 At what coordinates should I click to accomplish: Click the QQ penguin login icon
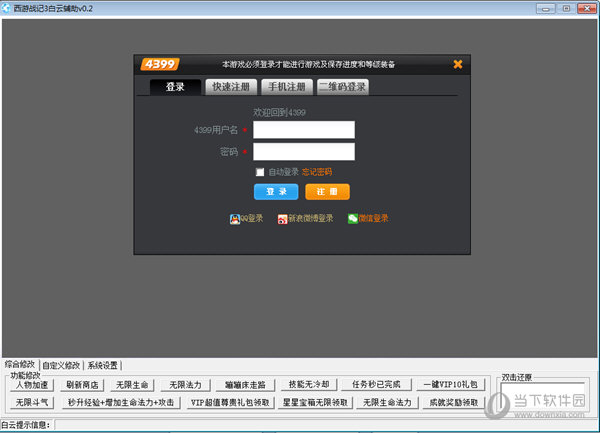tap(235, 219)
